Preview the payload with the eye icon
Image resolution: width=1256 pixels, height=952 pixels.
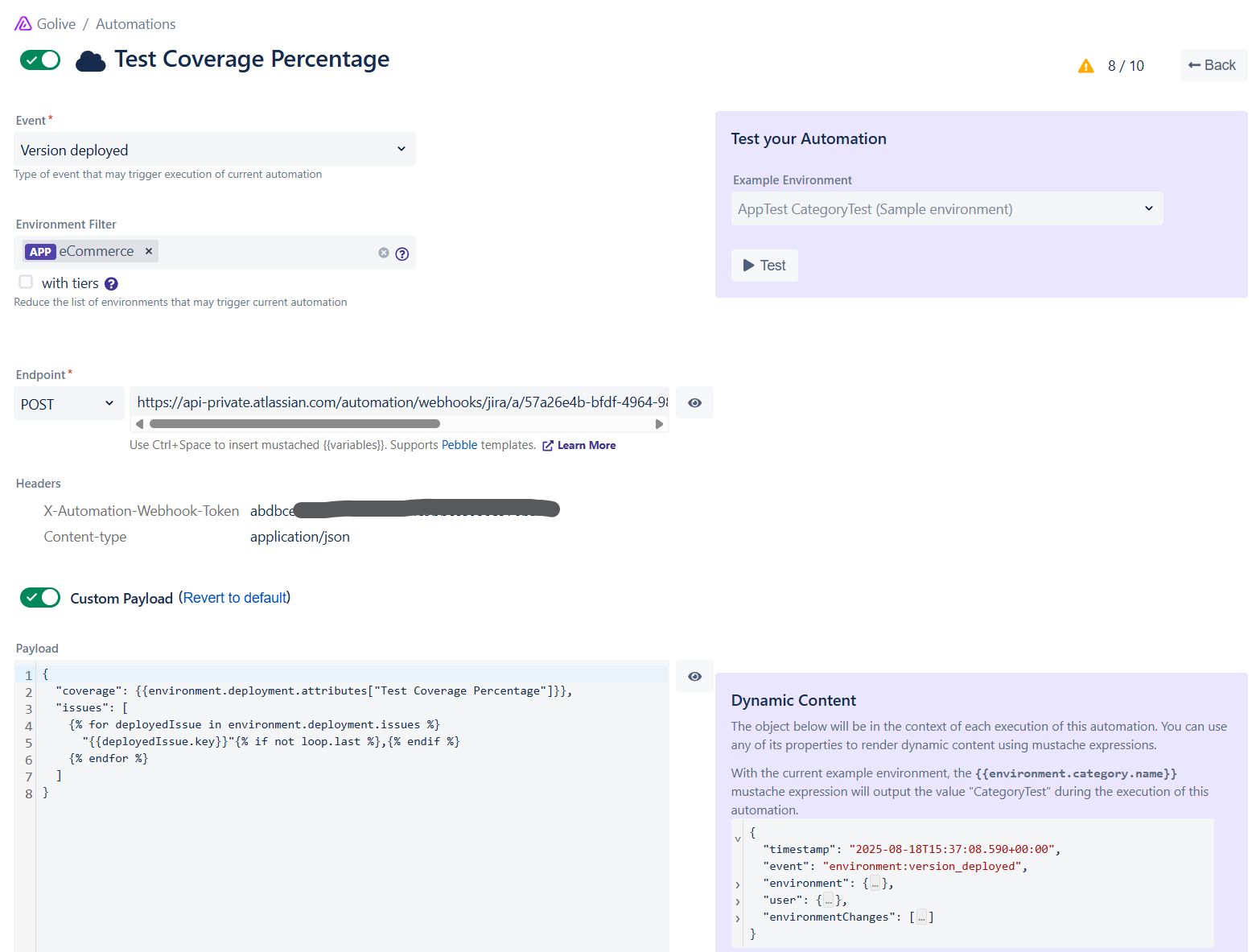pos(694,677)
